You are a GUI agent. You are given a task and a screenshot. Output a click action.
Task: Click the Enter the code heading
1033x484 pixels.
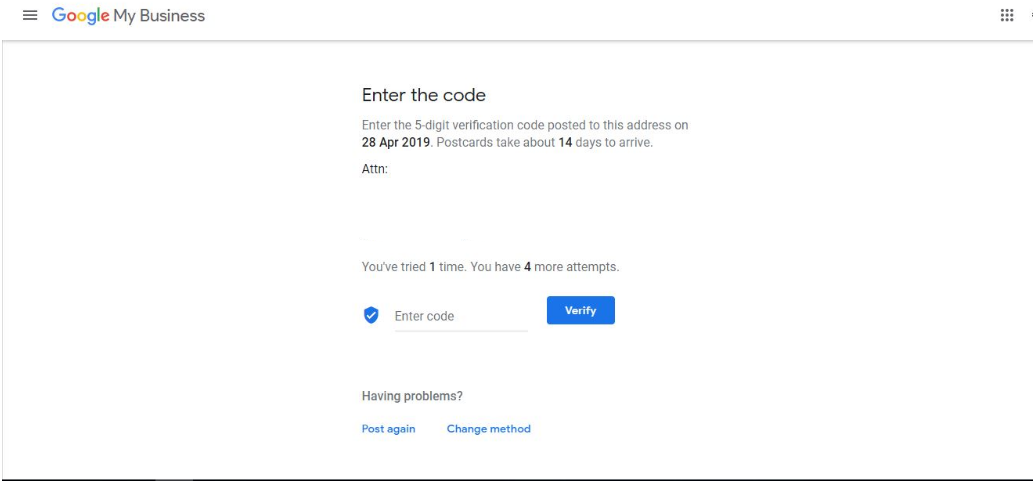[424, 95]
